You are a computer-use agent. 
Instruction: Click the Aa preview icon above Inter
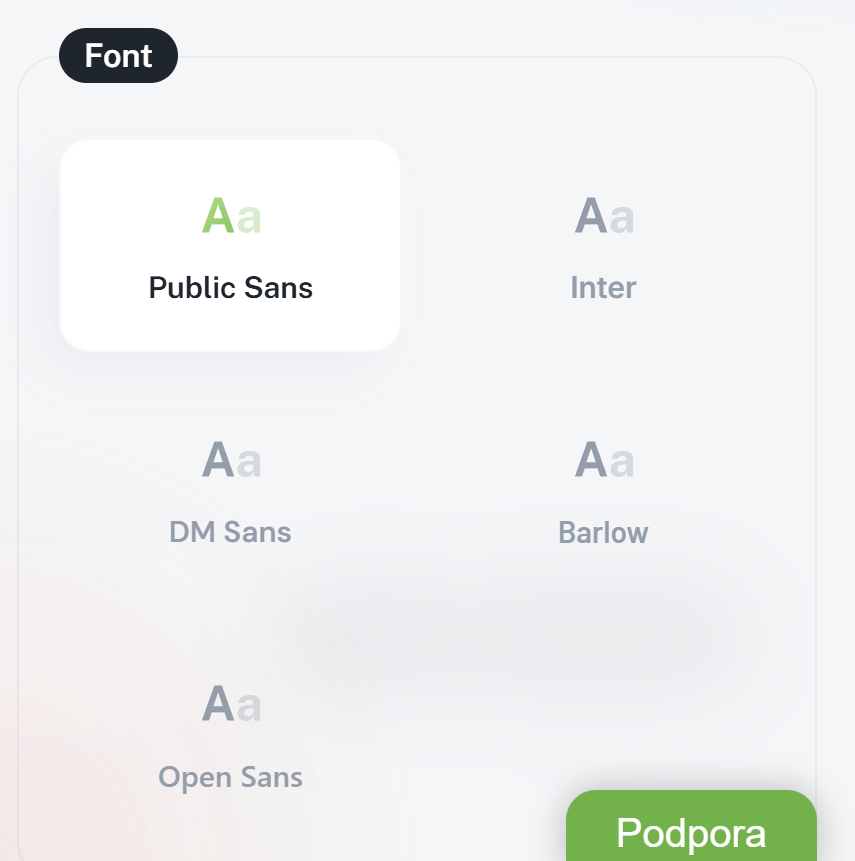click(x=604, y=216)
